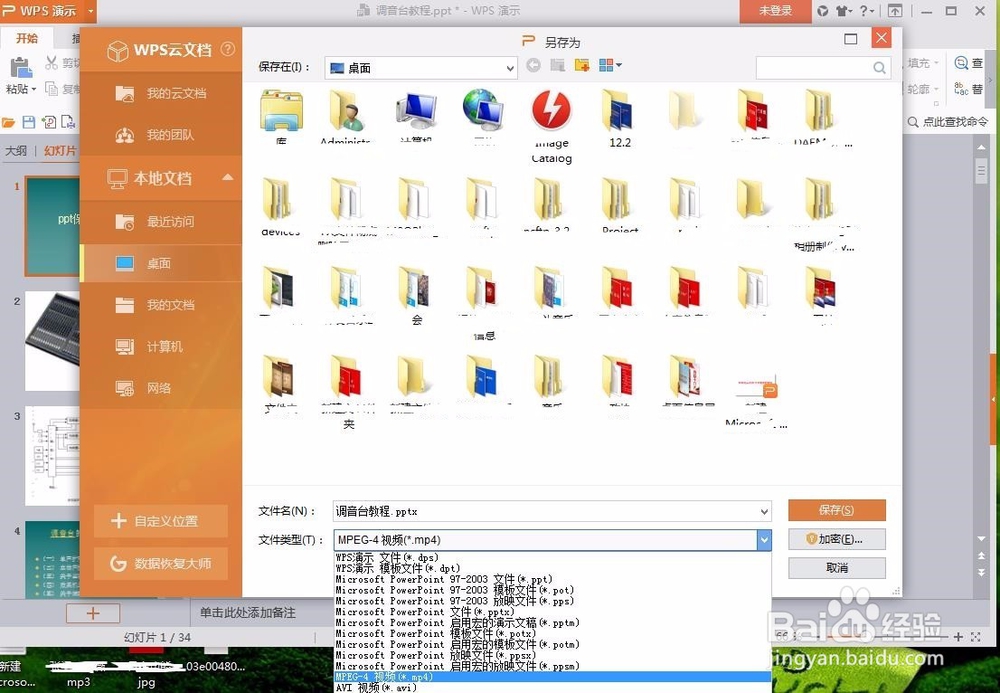This screenshot has height=693, width=1000.
Task: Choose AVI 视频(*.avi) file type
Action: point(552,687)
